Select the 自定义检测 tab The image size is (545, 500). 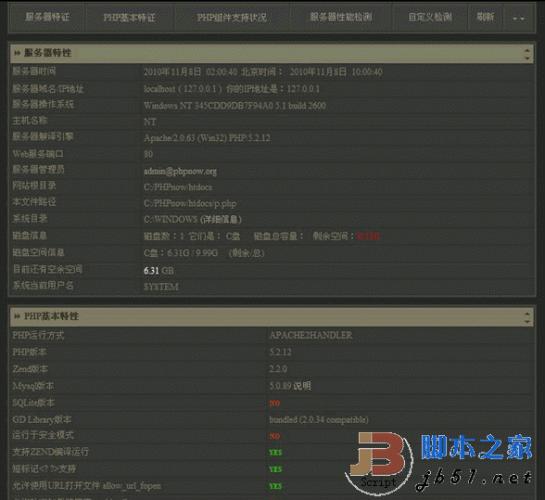pyautogui.click(x=430, y=17)
